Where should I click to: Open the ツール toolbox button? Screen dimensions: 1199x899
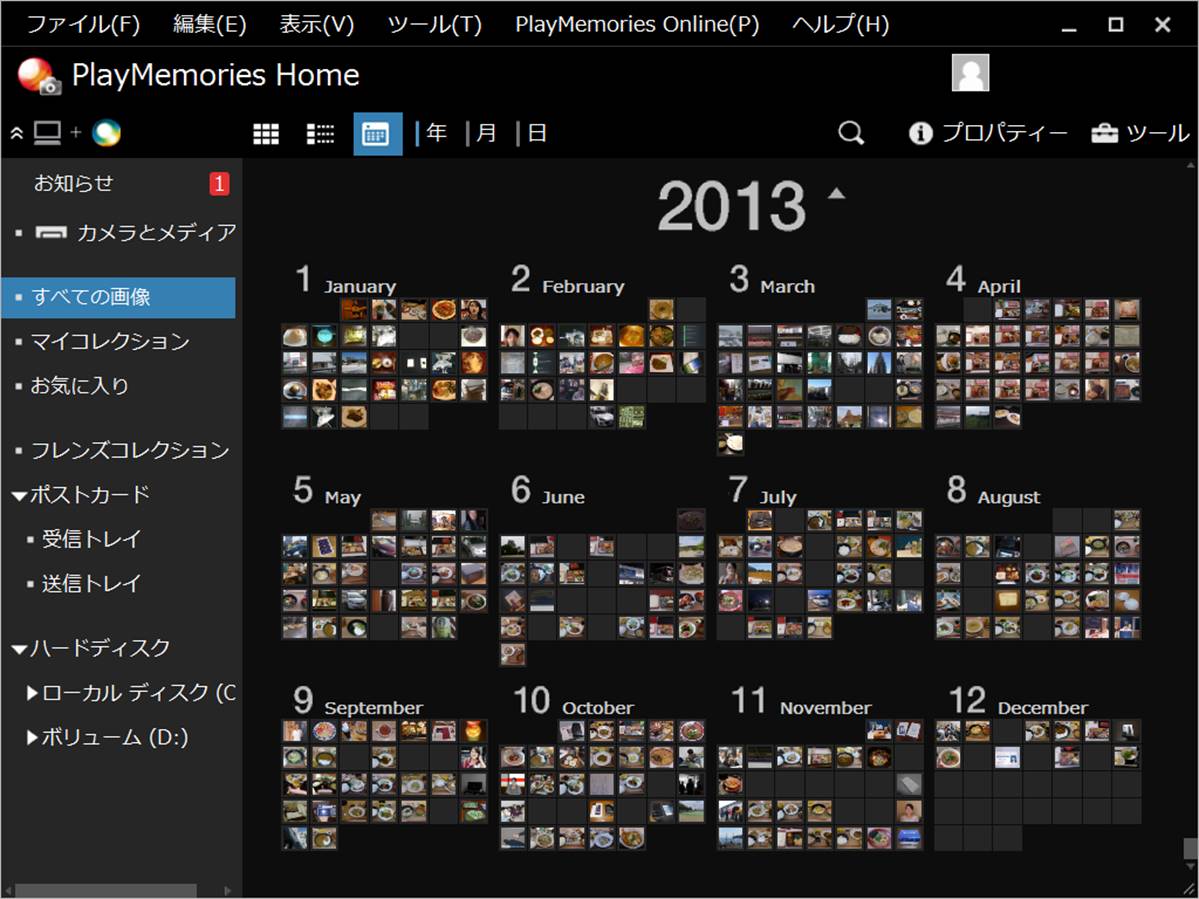1140,133
